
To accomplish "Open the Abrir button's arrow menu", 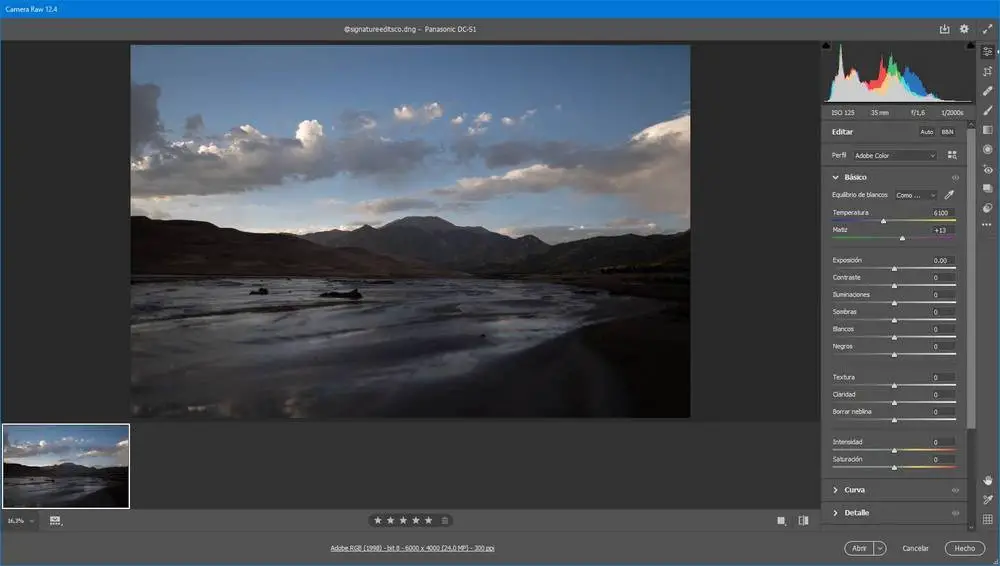I will point(880,548).
